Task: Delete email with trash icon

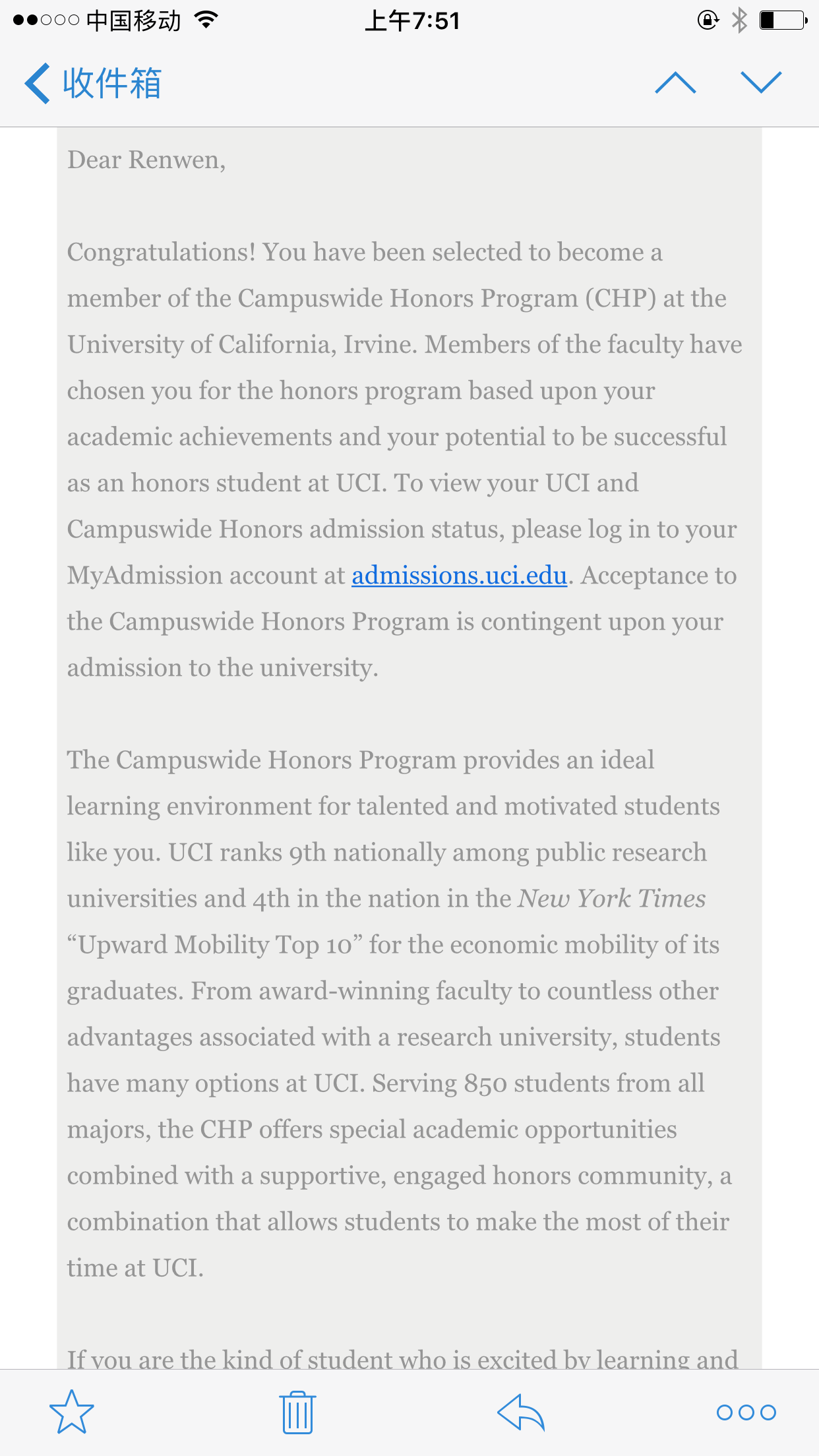Action: pyautogui.click(x=297, y=1412)
